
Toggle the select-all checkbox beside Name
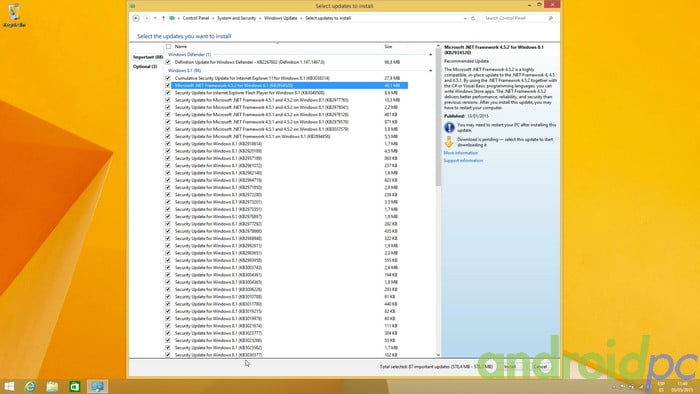coord(168,46)
